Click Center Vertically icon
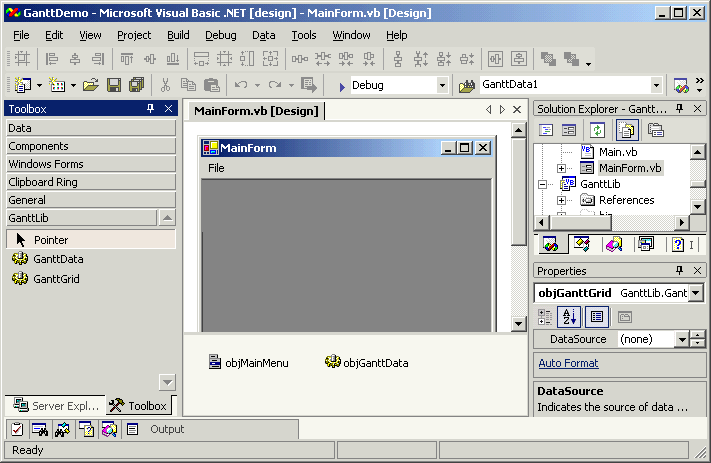The image size is (711, 463). click(519, 59)
